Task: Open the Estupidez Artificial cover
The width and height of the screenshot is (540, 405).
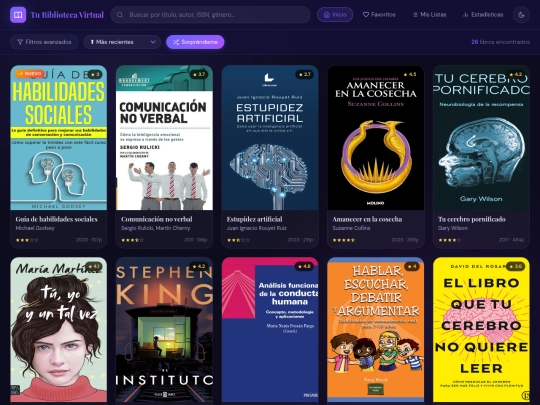Action: point(270,138)
